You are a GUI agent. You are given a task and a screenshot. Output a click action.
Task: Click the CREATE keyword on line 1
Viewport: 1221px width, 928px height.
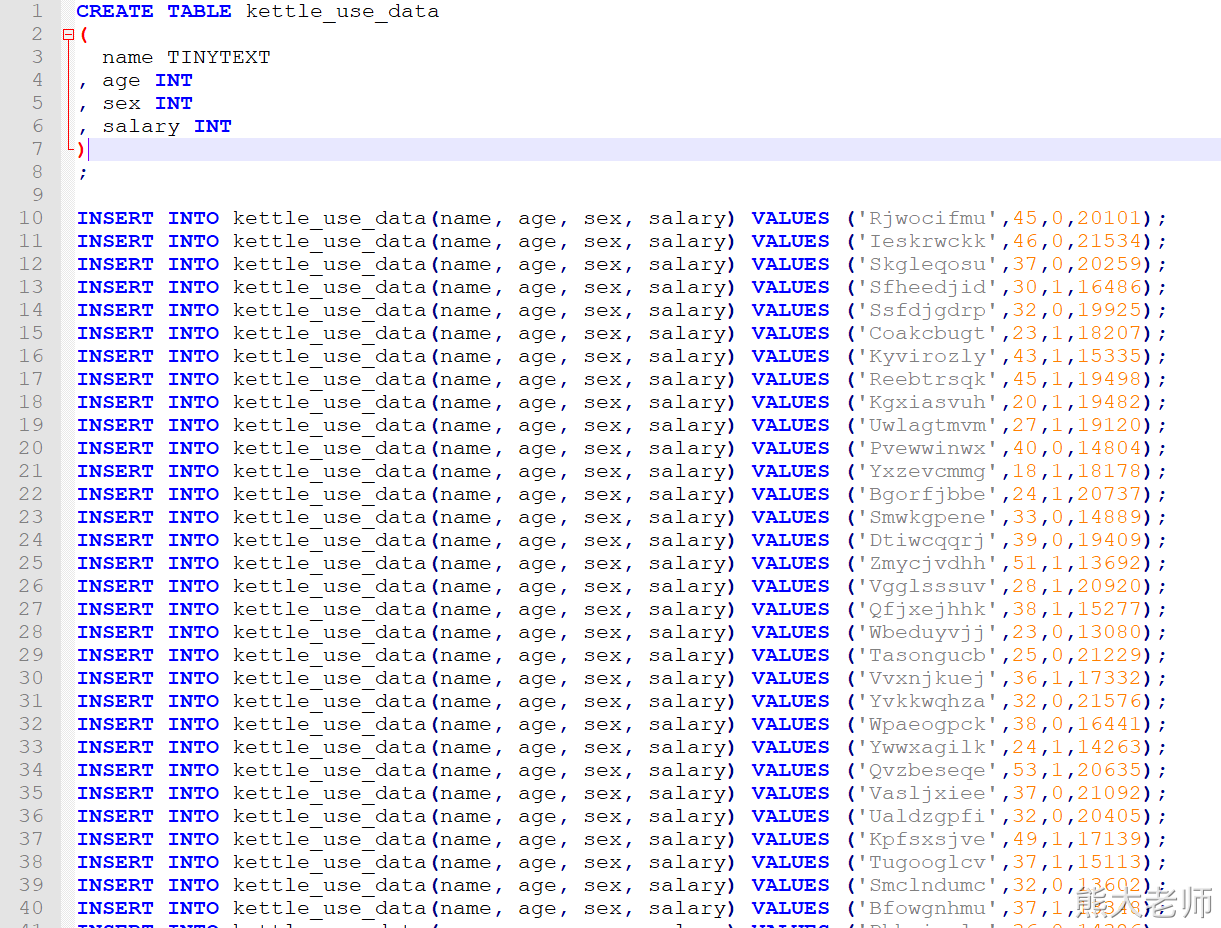tap(115, 12)
